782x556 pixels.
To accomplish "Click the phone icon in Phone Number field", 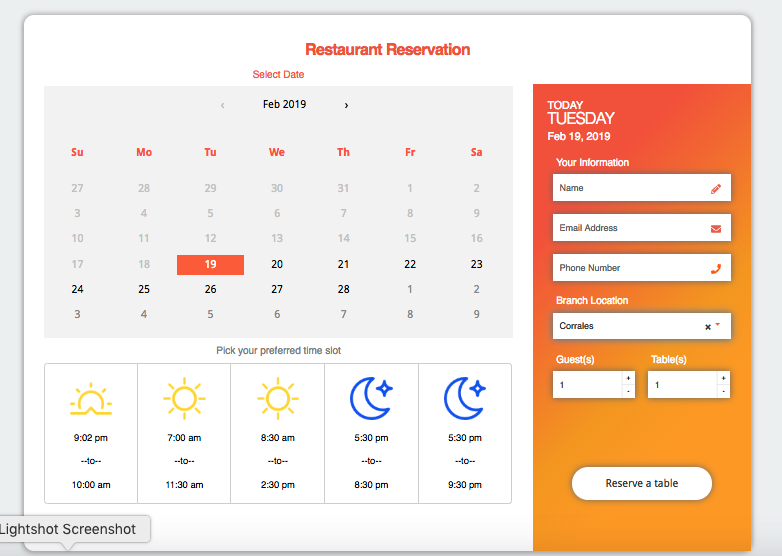I will [x=715, y=268].
